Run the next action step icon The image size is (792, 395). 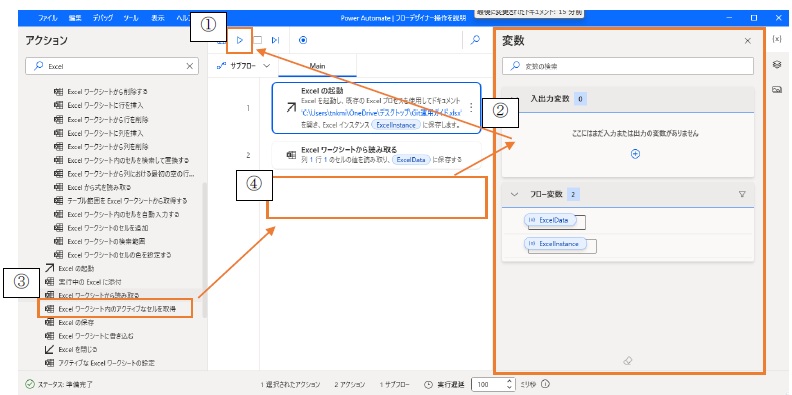[x=275, y=40]
